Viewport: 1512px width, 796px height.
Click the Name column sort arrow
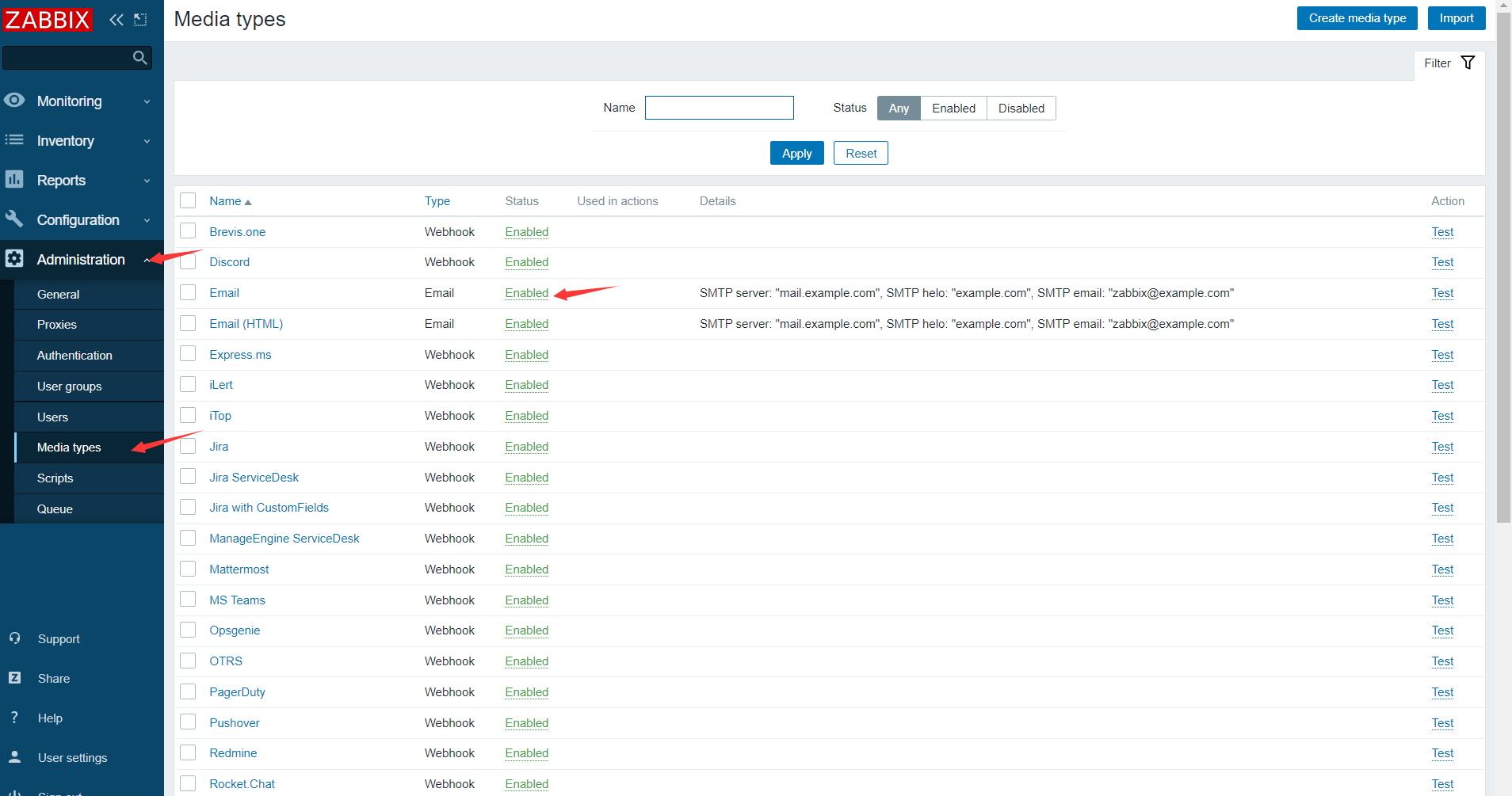coord(248,202)
